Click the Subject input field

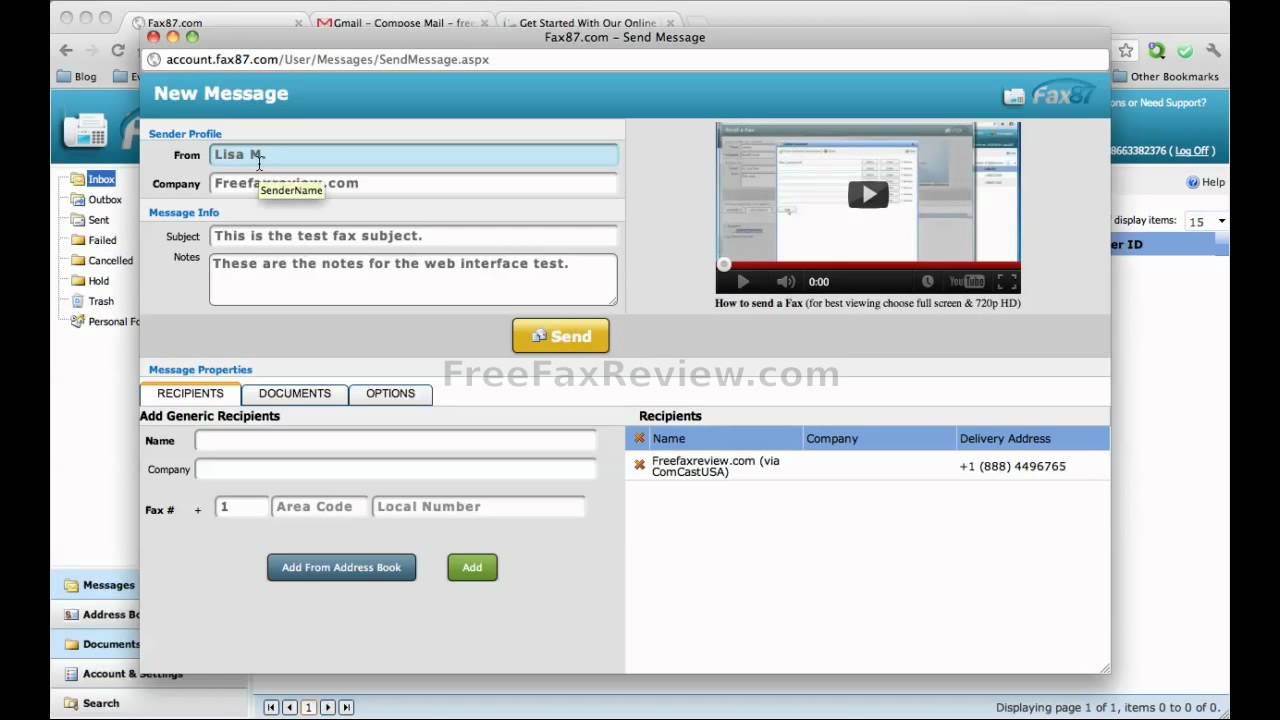pyautogui.click(x=414, y=237)
